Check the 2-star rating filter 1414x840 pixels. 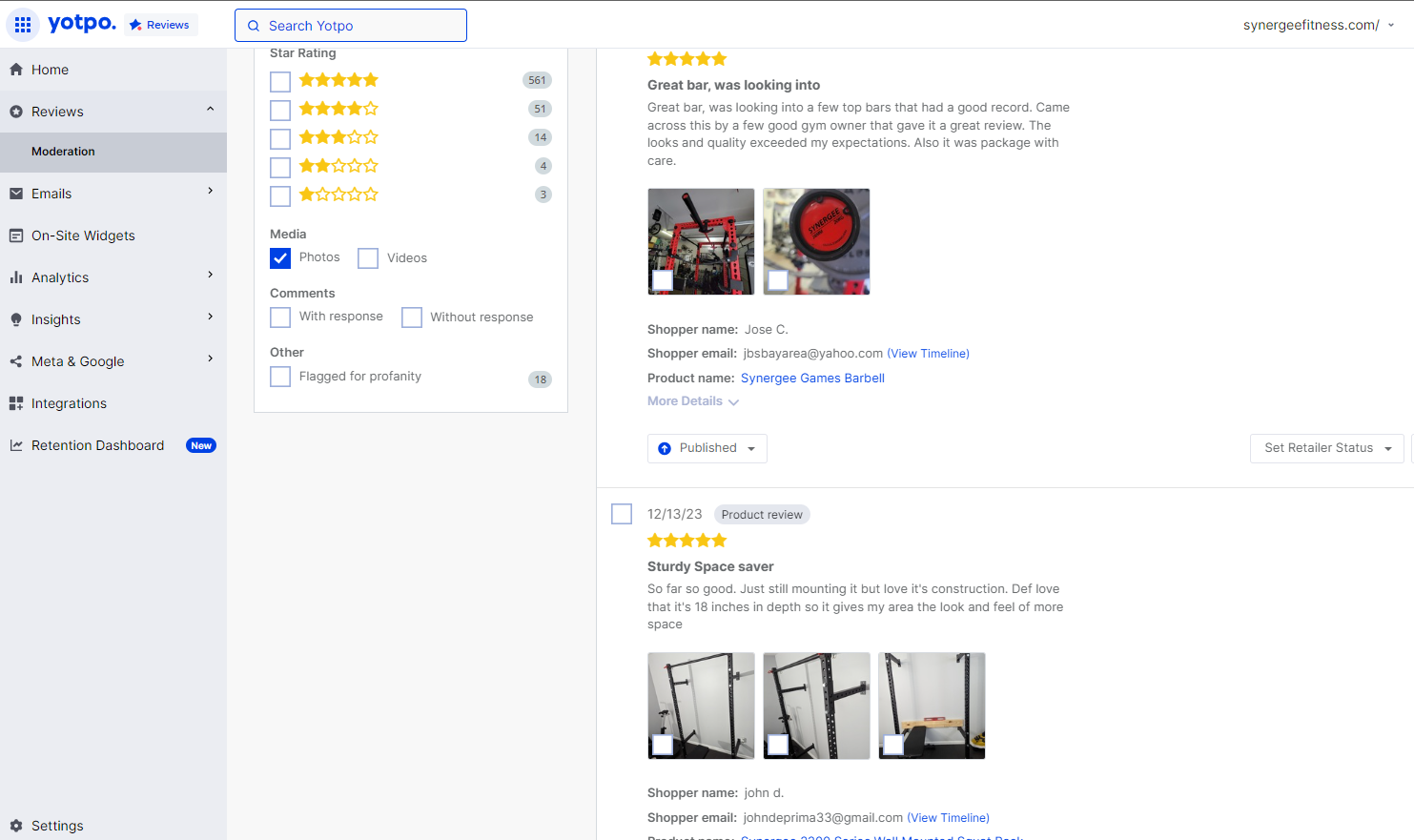[x=280, y=168]
